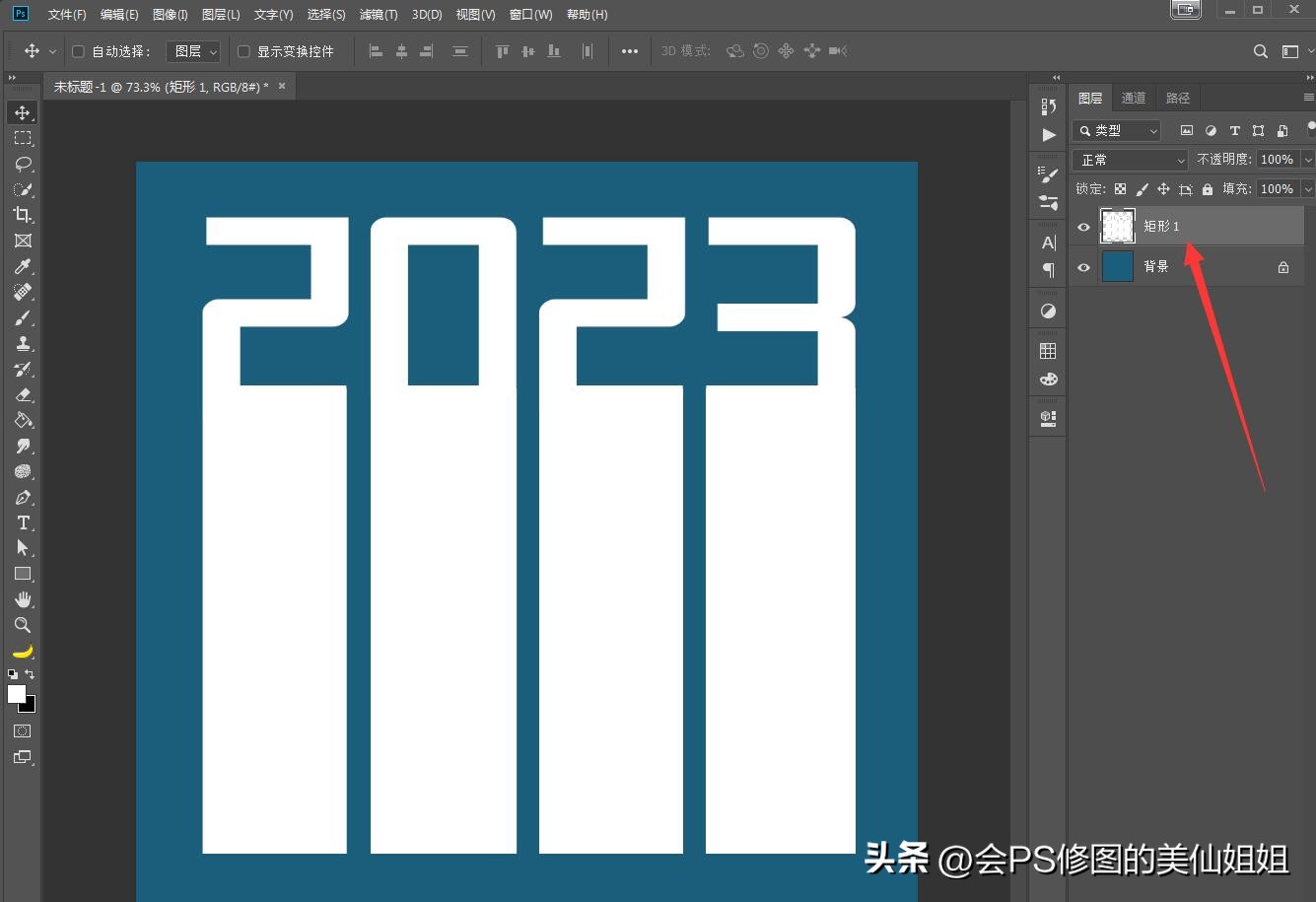Open the Move tool preset picker arrow
The width and height of the screenshot is (1316, 902).
[x=52, y=51]
